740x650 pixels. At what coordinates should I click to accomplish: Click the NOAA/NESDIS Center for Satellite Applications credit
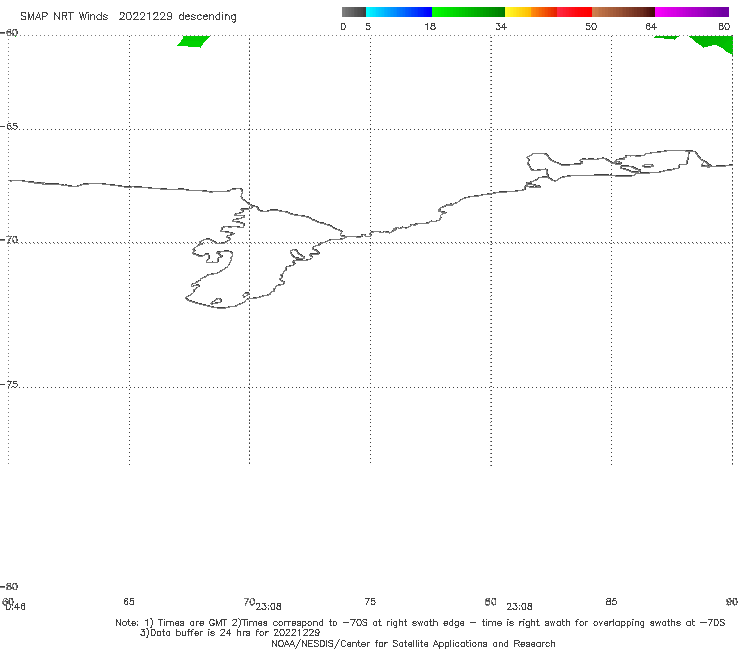click(413, 644)
